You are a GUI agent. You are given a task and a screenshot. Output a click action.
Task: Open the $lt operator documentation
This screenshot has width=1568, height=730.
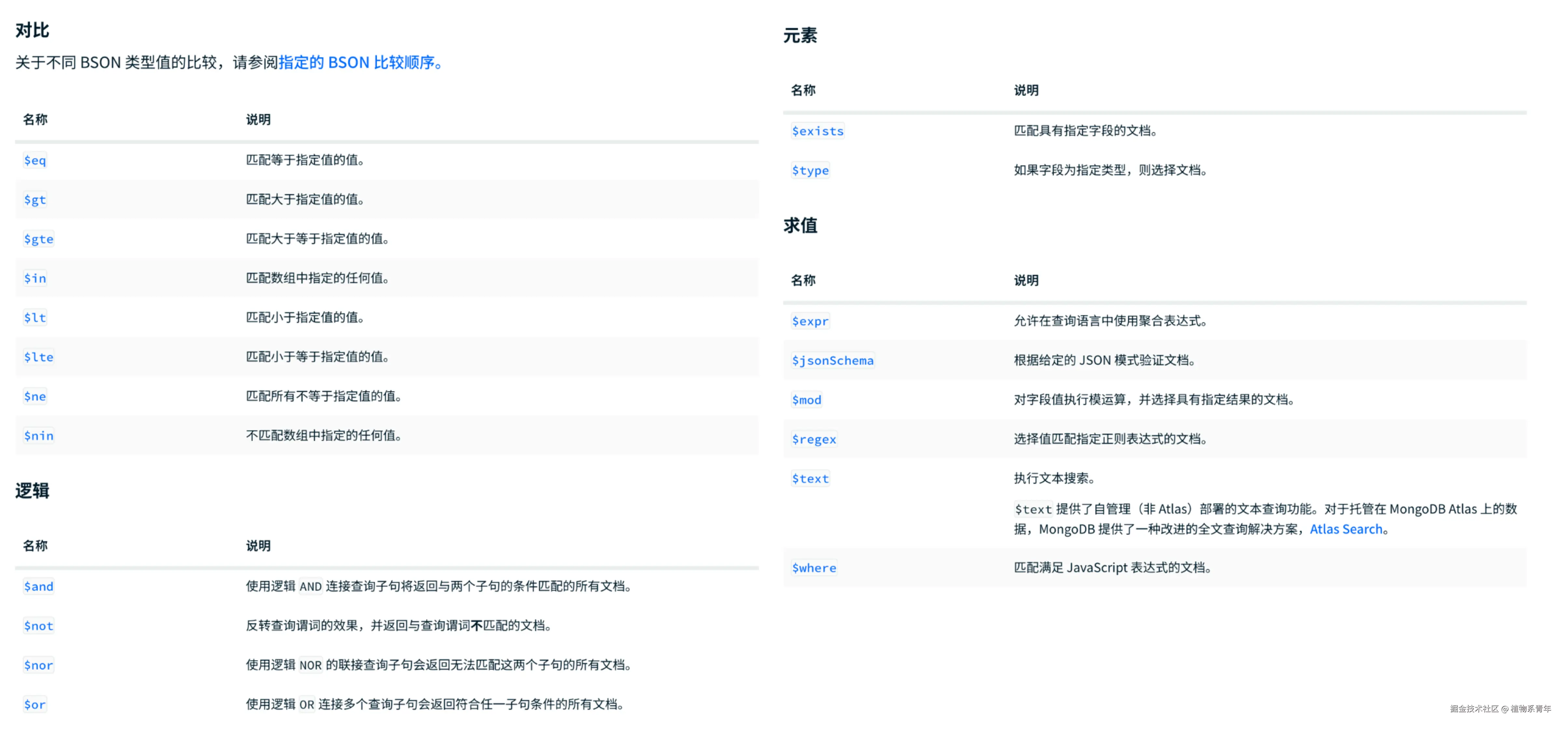(x=35, y=317)
